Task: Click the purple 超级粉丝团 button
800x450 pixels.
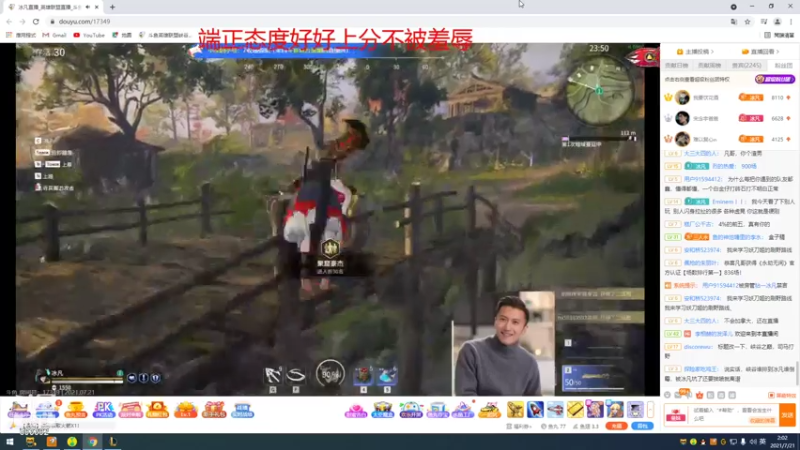Action: [774, 79]
